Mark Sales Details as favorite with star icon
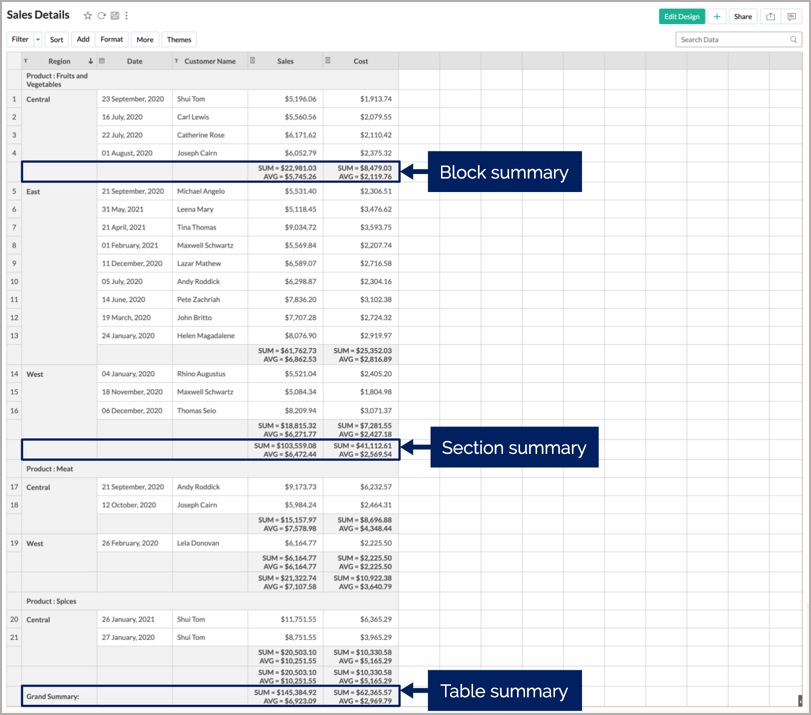The width and height of the screenshot is (811, 715). tap(87, 16)
